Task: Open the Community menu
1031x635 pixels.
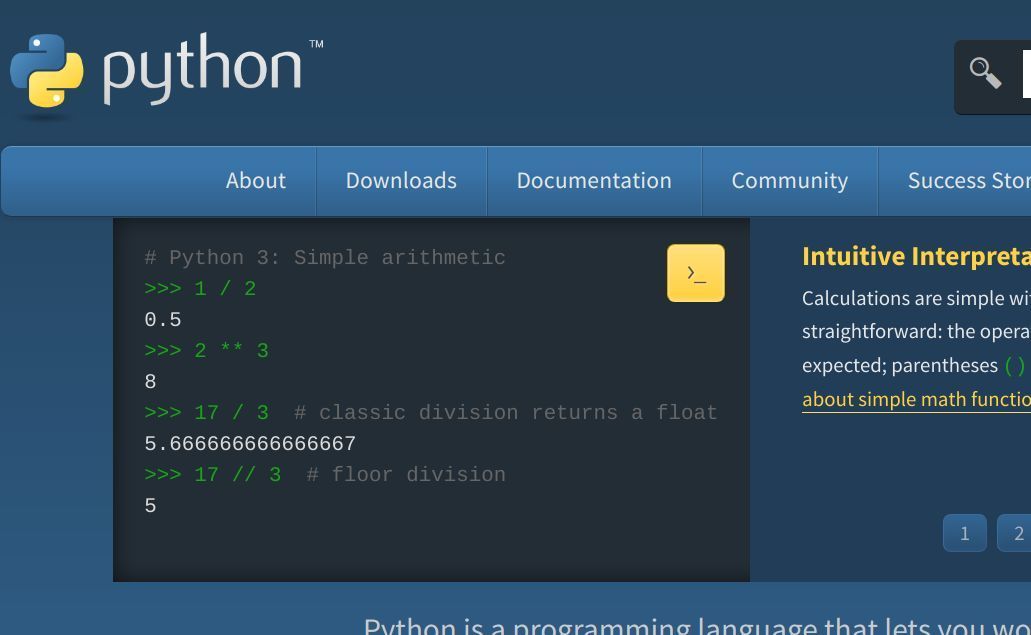Action: tap(790, 181)
